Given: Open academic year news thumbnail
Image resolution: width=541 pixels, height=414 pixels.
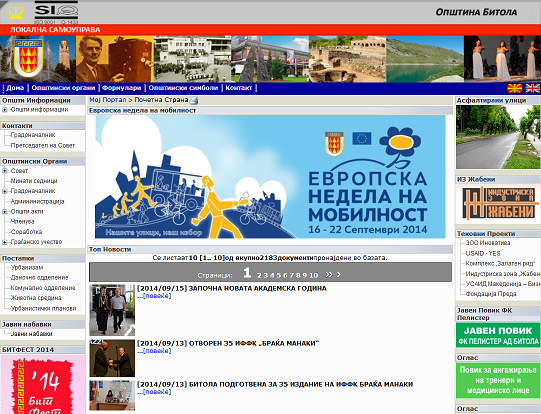Looking at the screenshot, I should [112, 310].
